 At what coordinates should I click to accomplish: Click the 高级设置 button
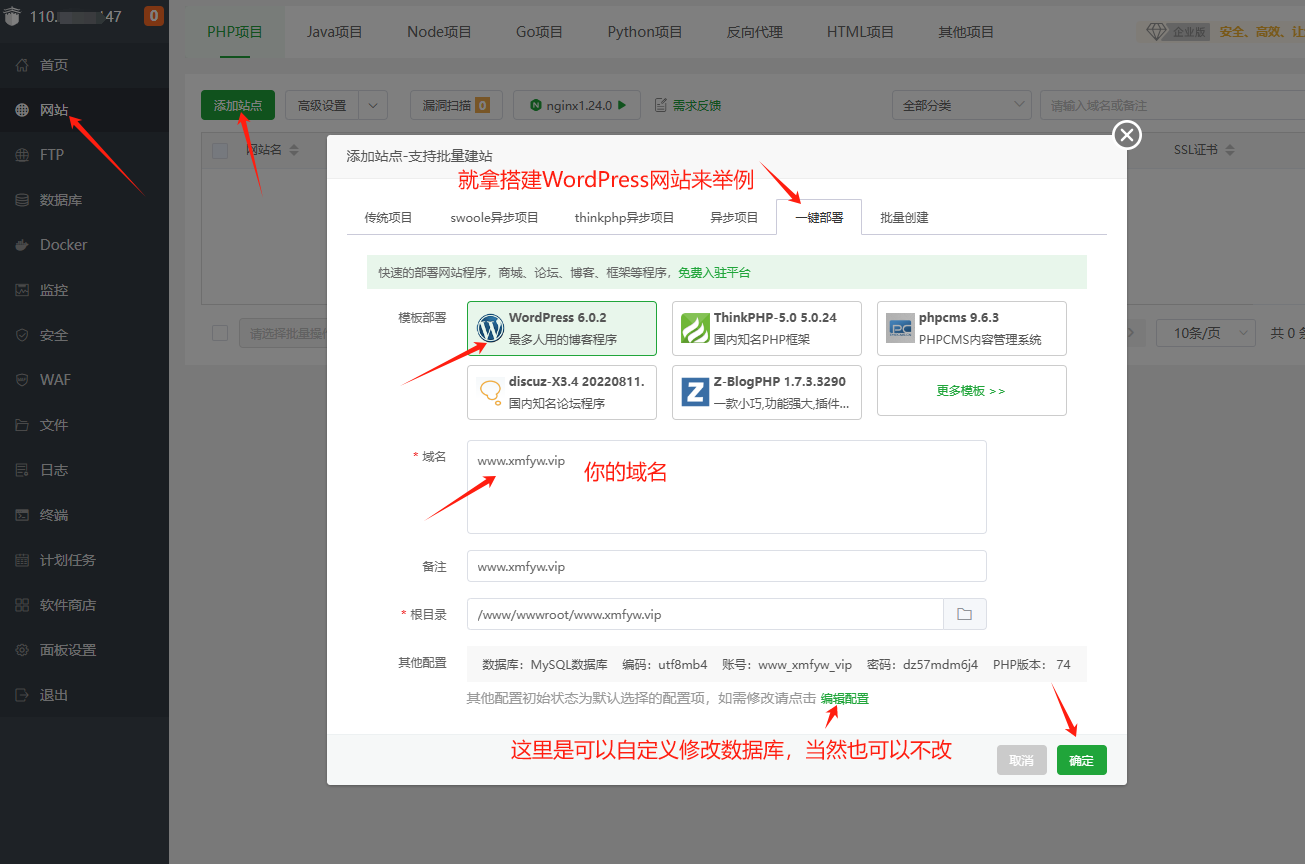[x=322, y=105]
